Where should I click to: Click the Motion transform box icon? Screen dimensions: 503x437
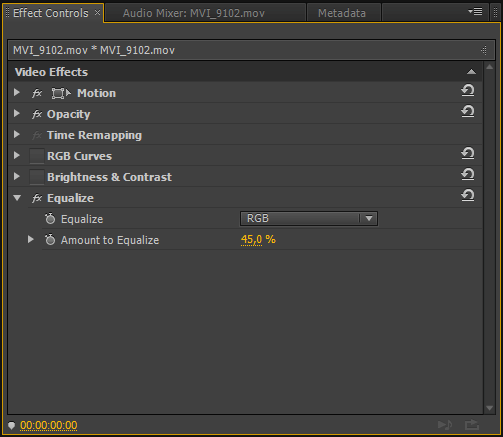coord(61,93)
